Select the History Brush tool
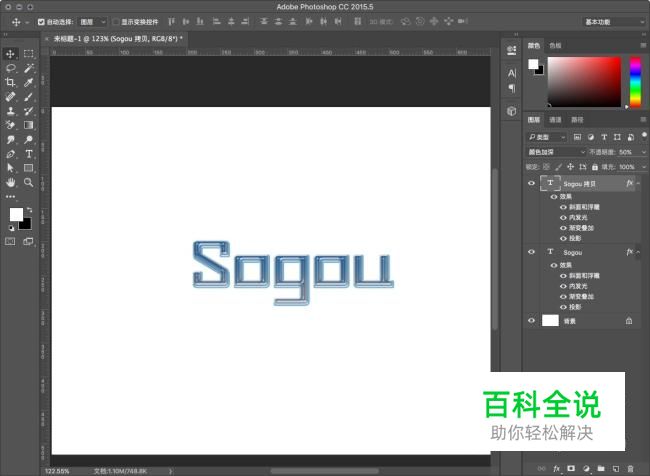The width and height of the screenshot is (650, 476). point(28,111)
